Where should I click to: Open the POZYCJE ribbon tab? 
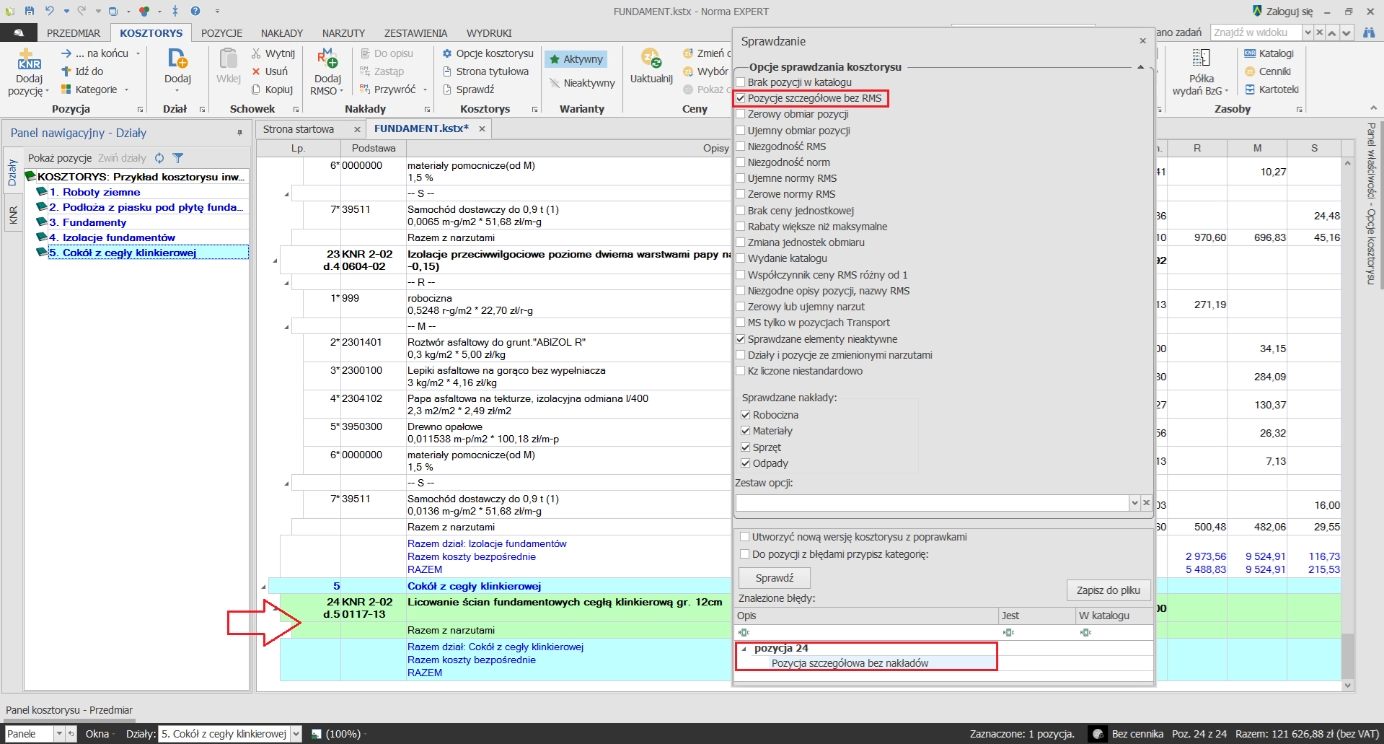[x=222, y=33]
